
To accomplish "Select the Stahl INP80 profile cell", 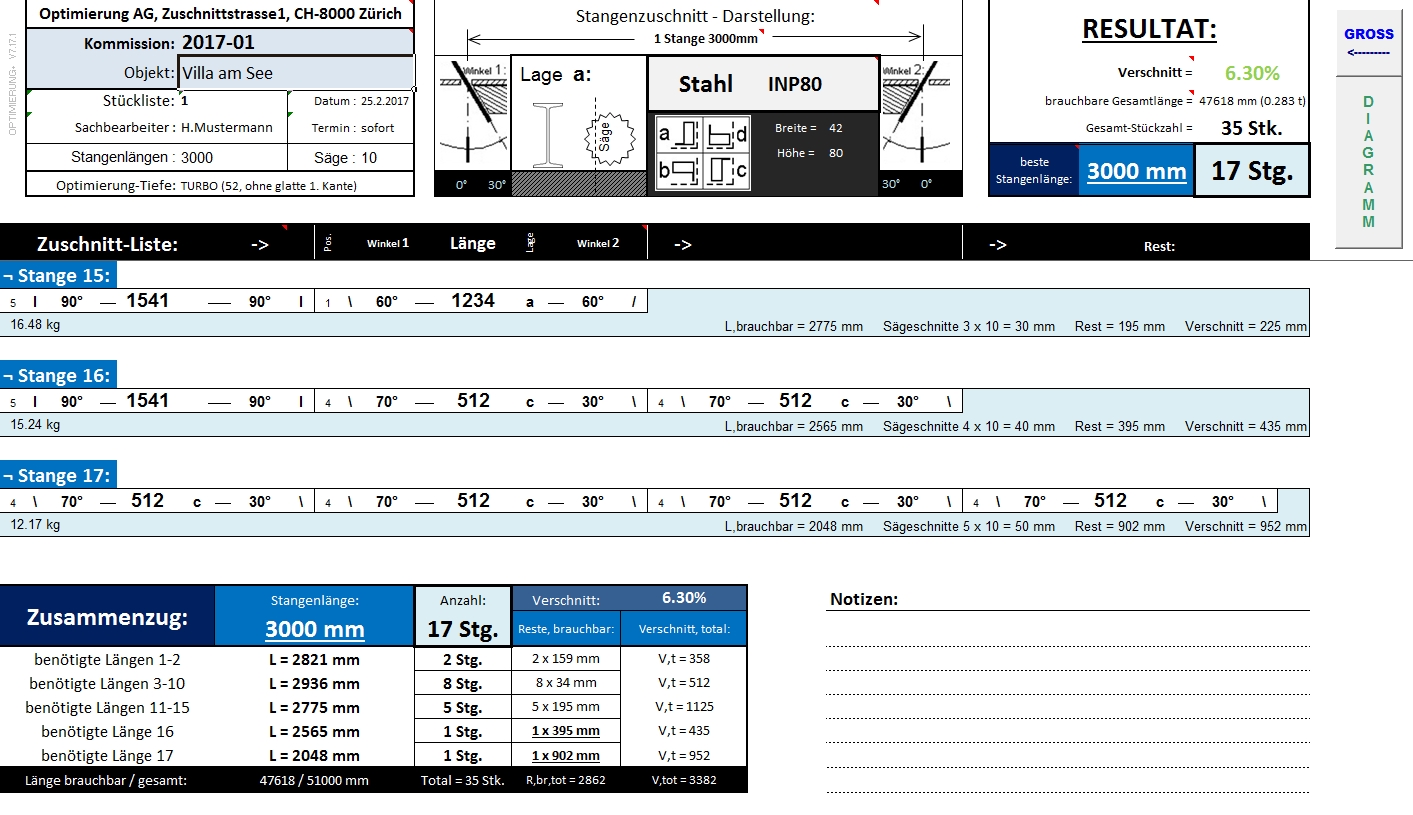I will (x=764, y=83).
